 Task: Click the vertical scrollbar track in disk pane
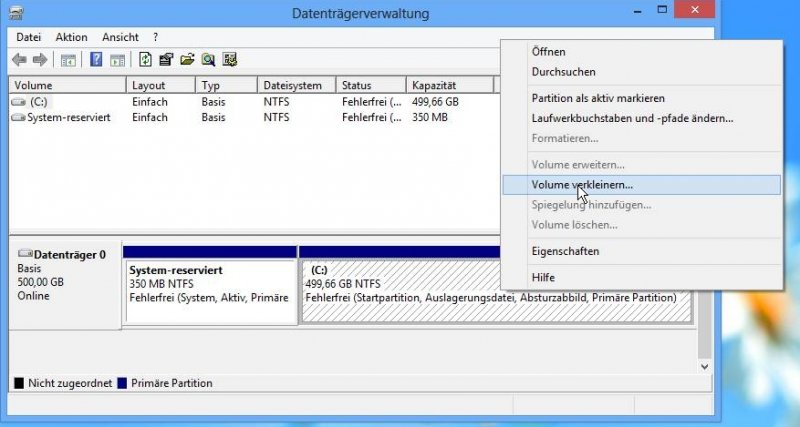[x=705, y=326]
